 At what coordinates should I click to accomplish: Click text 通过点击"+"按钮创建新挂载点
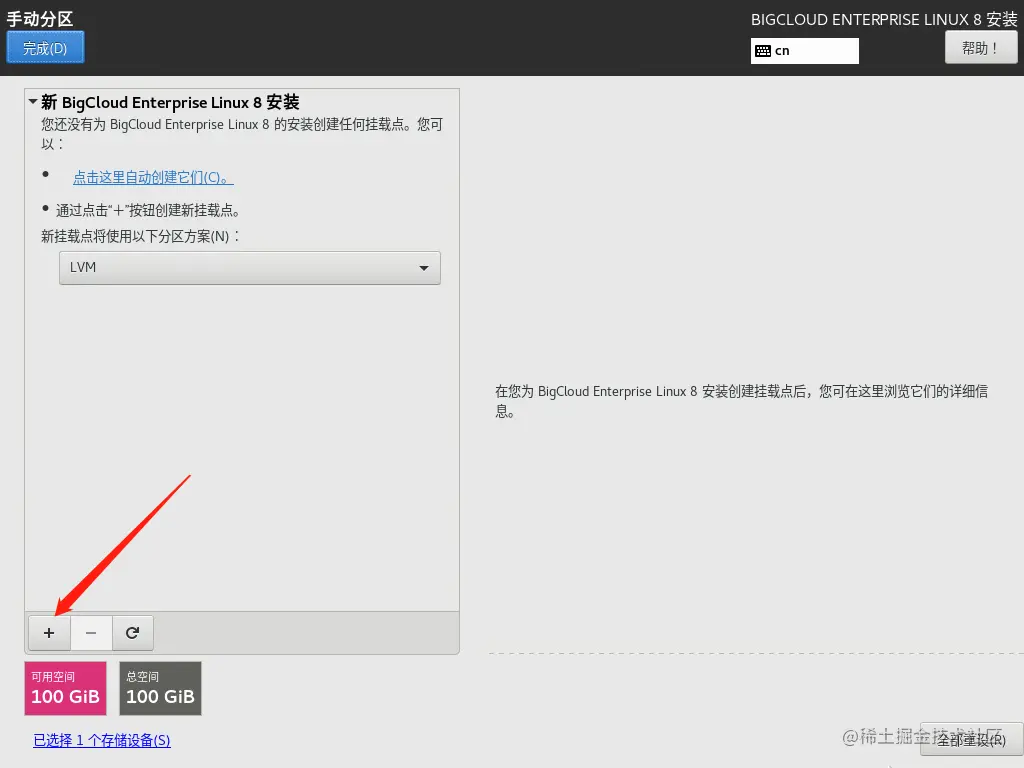[x=148, y=210]
